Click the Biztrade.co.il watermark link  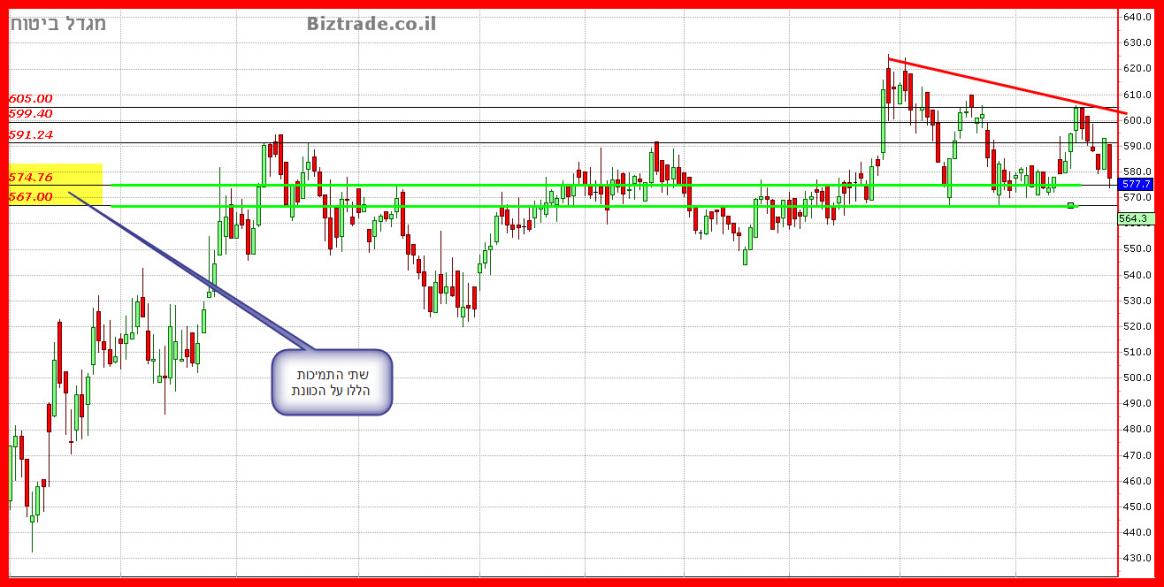click(x=371, y=23)
